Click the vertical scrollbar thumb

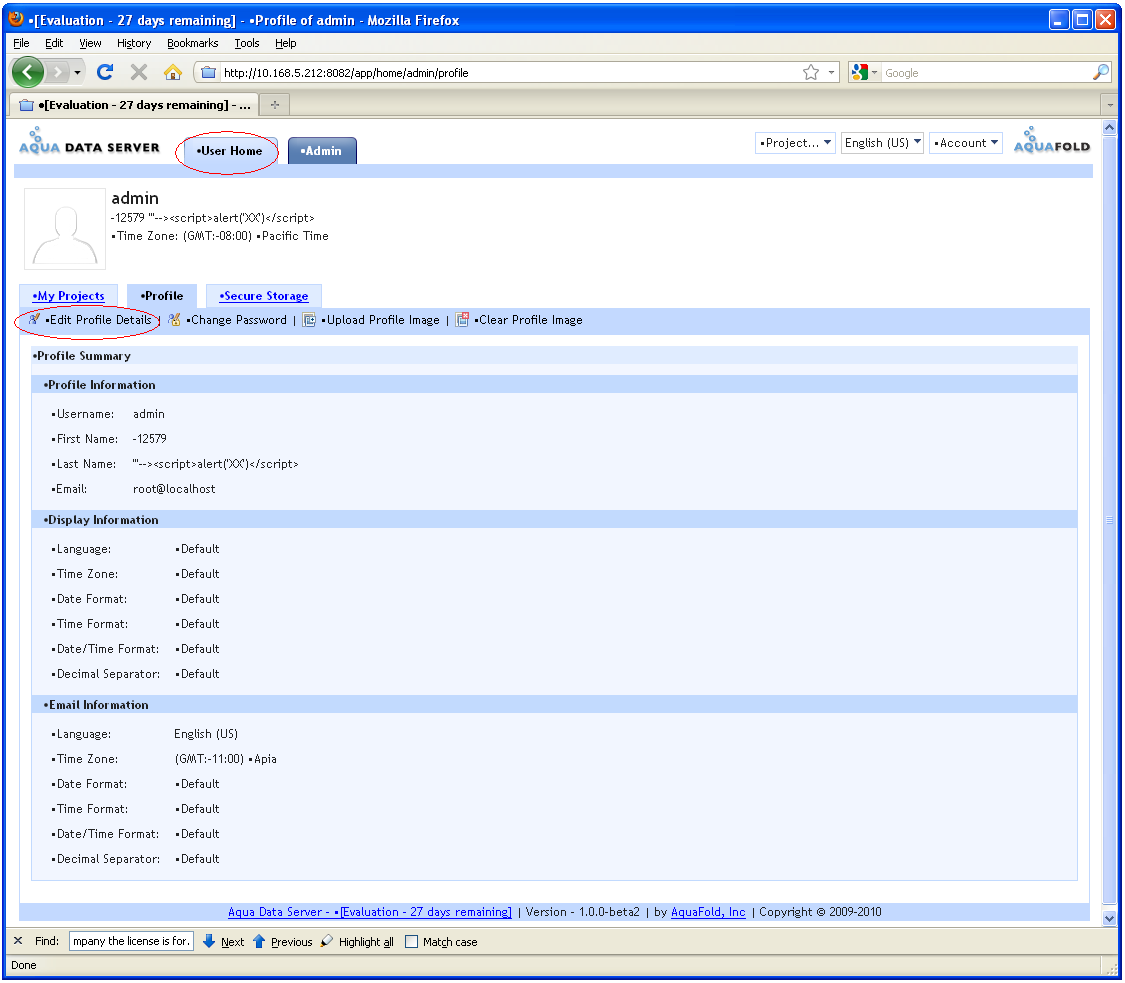pos(1109,519)
